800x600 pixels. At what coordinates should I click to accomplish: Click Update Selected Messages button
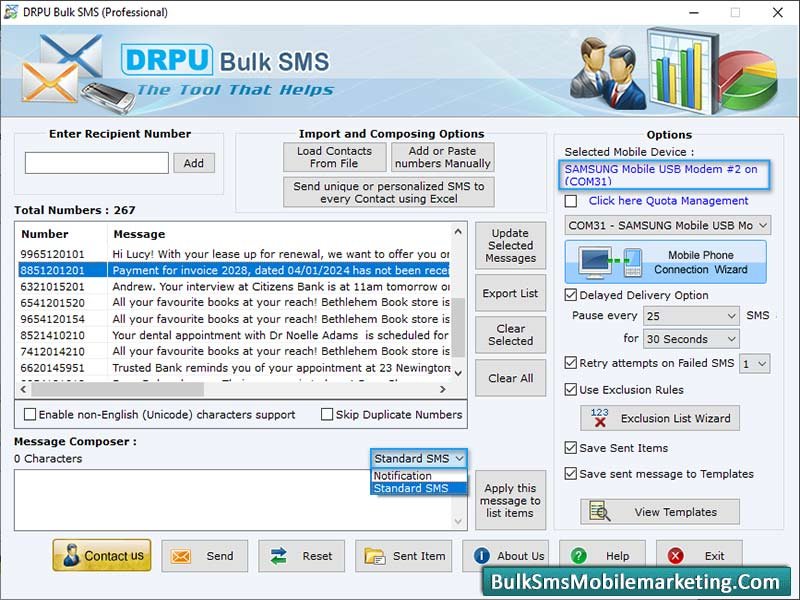510,245
